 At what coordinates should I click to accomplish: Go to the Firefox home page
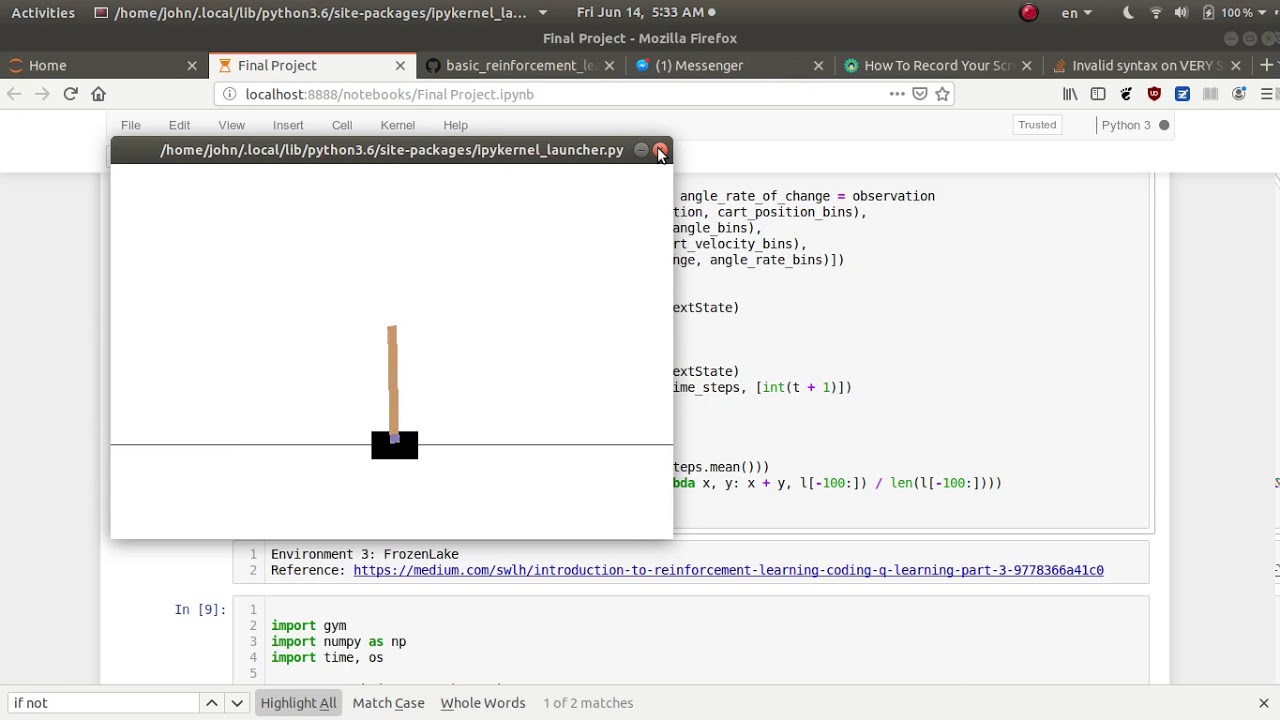pos(98,94)
